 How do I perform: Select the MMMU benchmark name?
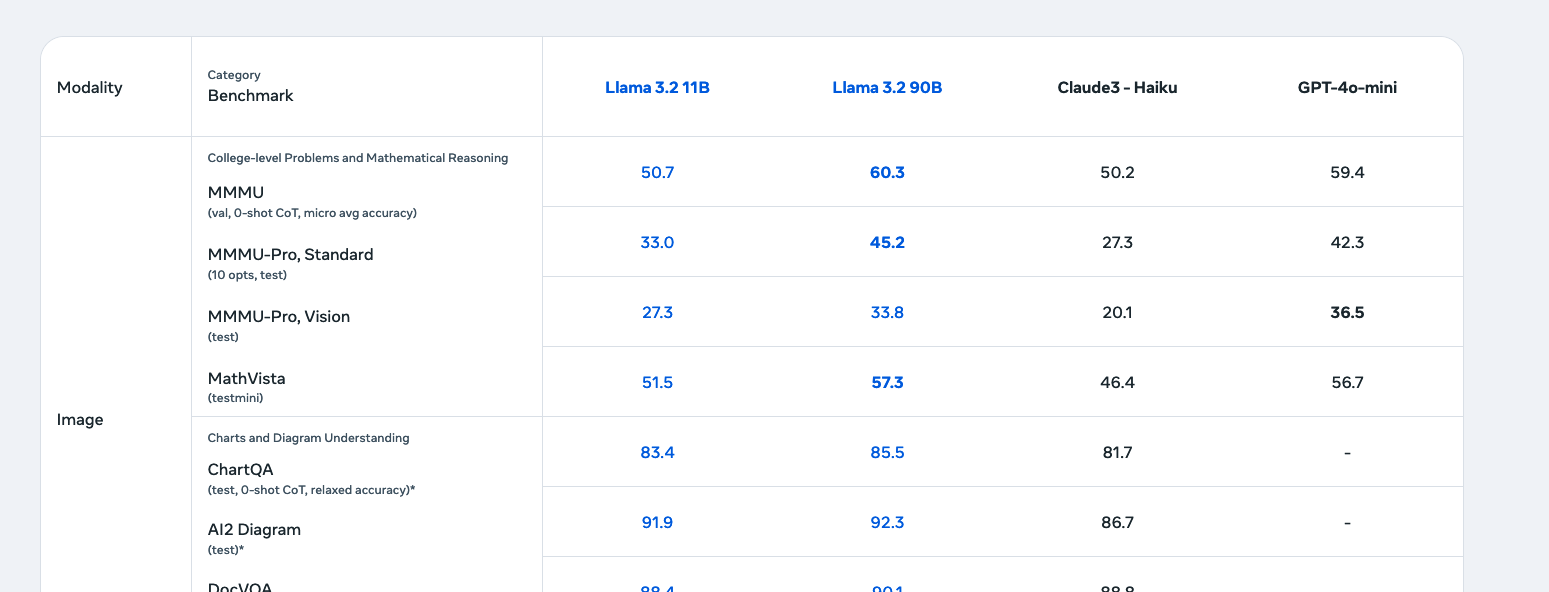(236, 192)
